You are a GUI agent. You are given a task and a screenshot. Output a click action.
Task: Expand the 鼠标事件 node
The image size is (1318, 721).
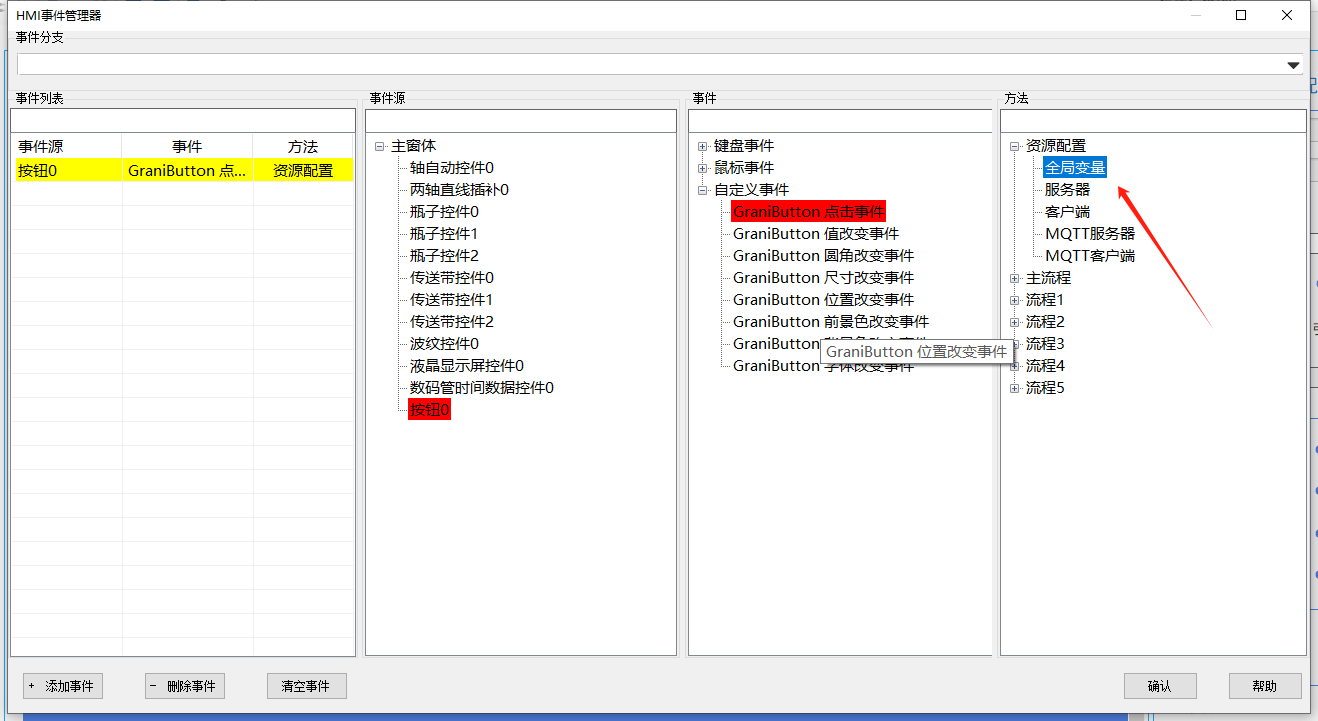point(703,168)
